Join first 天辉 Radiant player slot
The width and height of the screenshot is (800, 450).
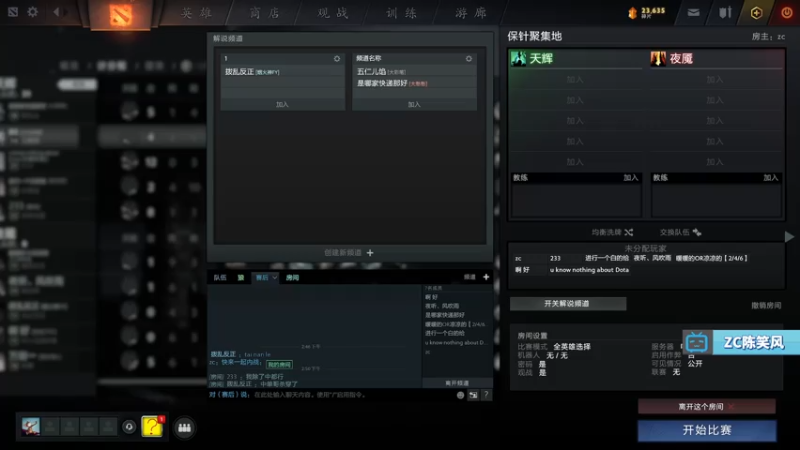pyautogui.click(x=575, y=80)
